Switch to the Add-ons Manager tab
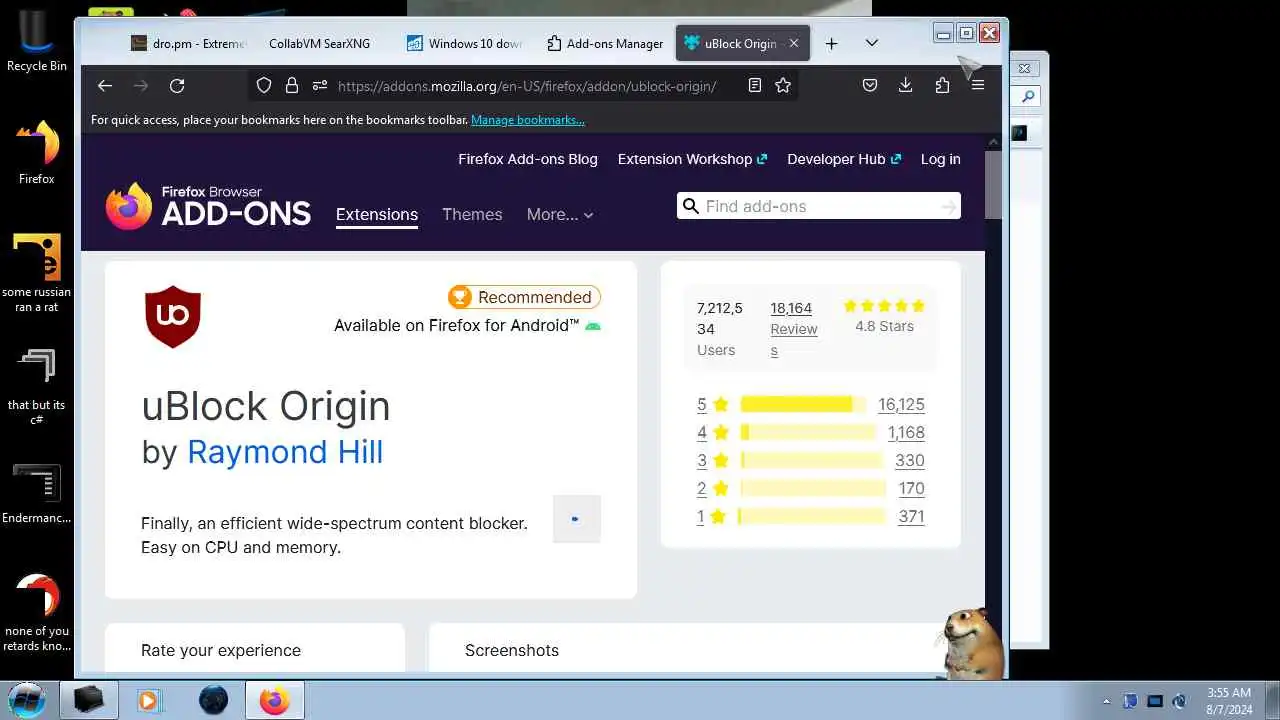 pos(605,43)
